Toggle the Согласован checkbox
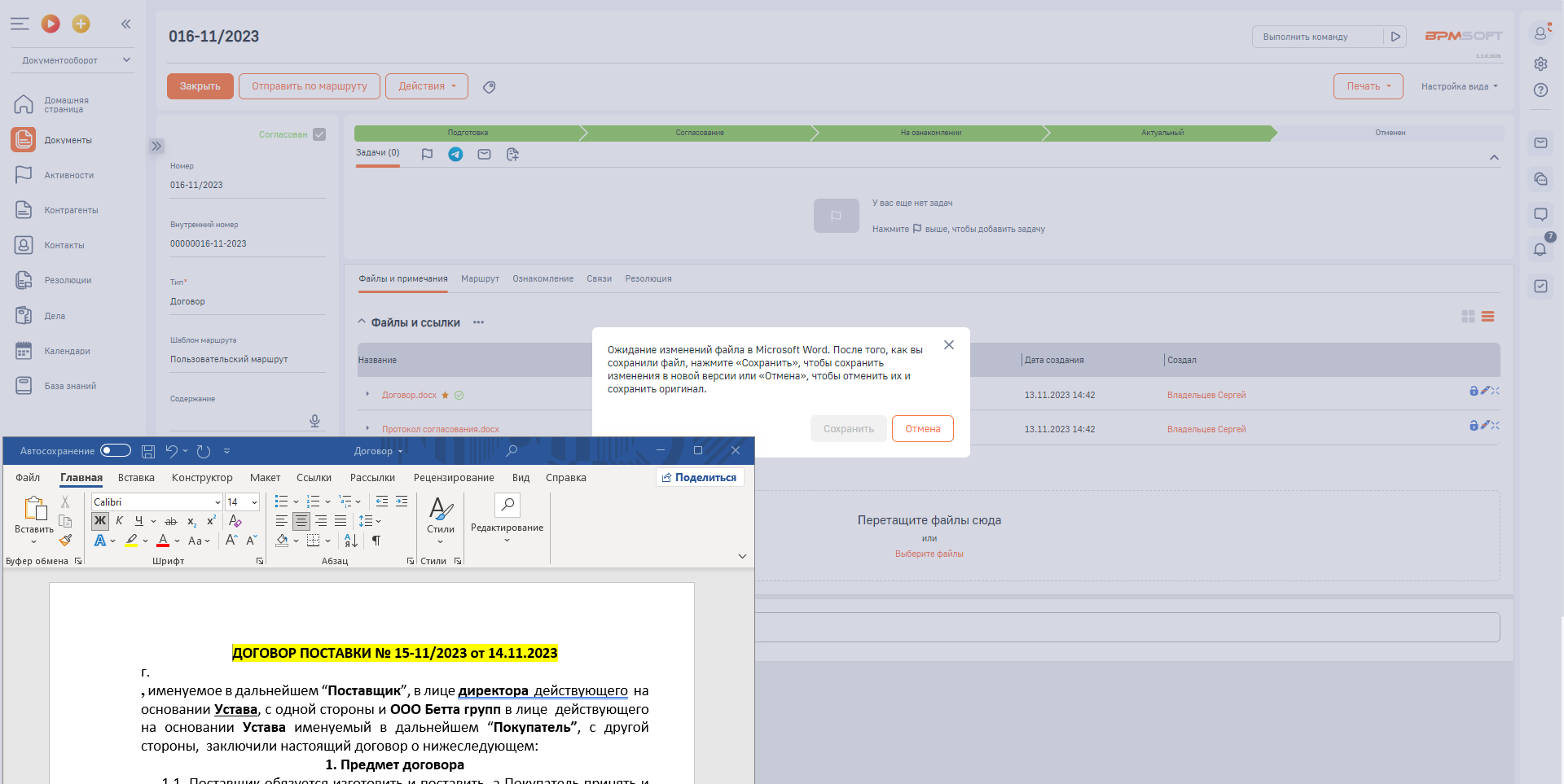Screen dimensions: 1564x784 coord(319,134)
